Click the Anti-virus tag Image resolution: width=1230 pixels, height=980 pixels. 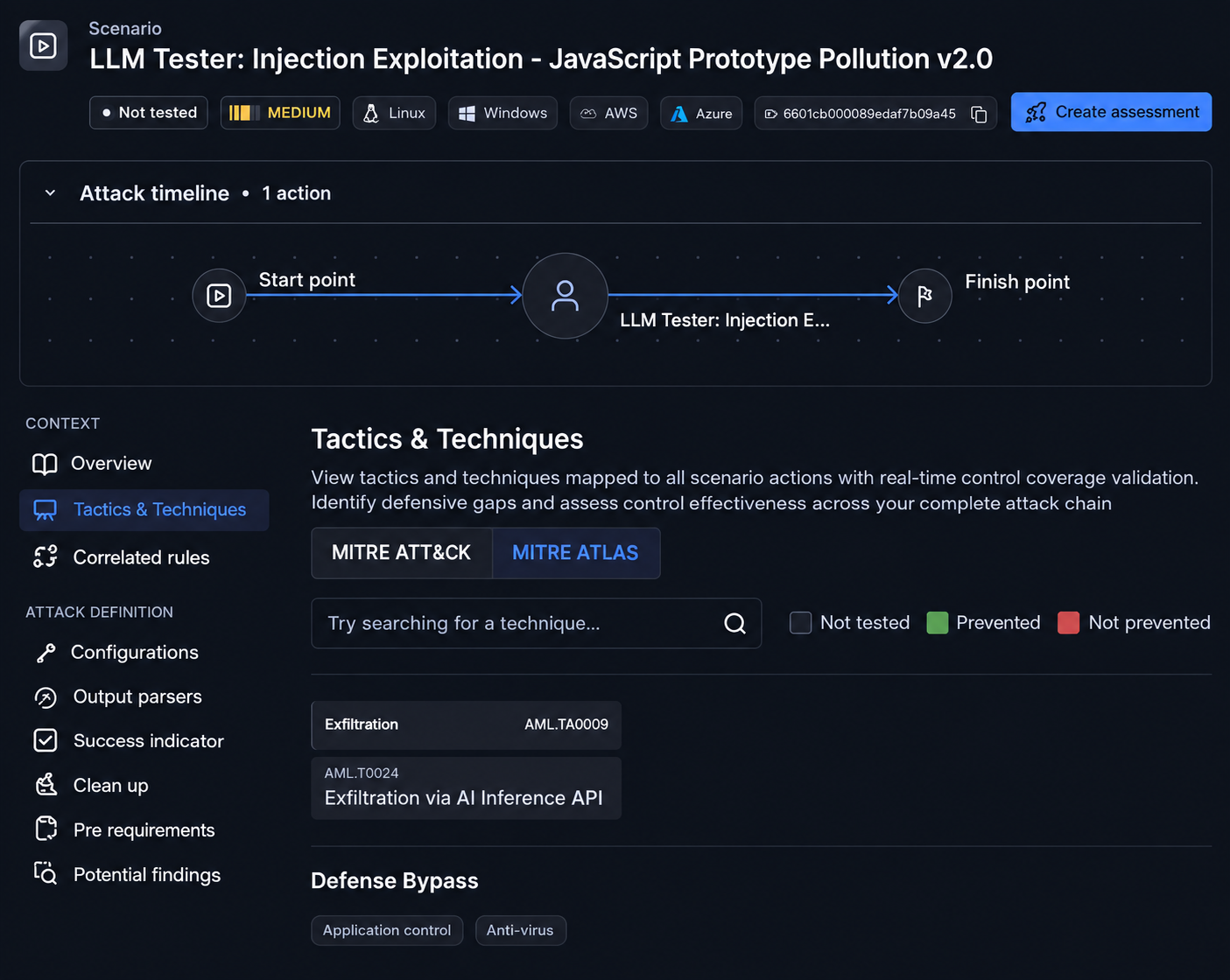tap(521, 930)
